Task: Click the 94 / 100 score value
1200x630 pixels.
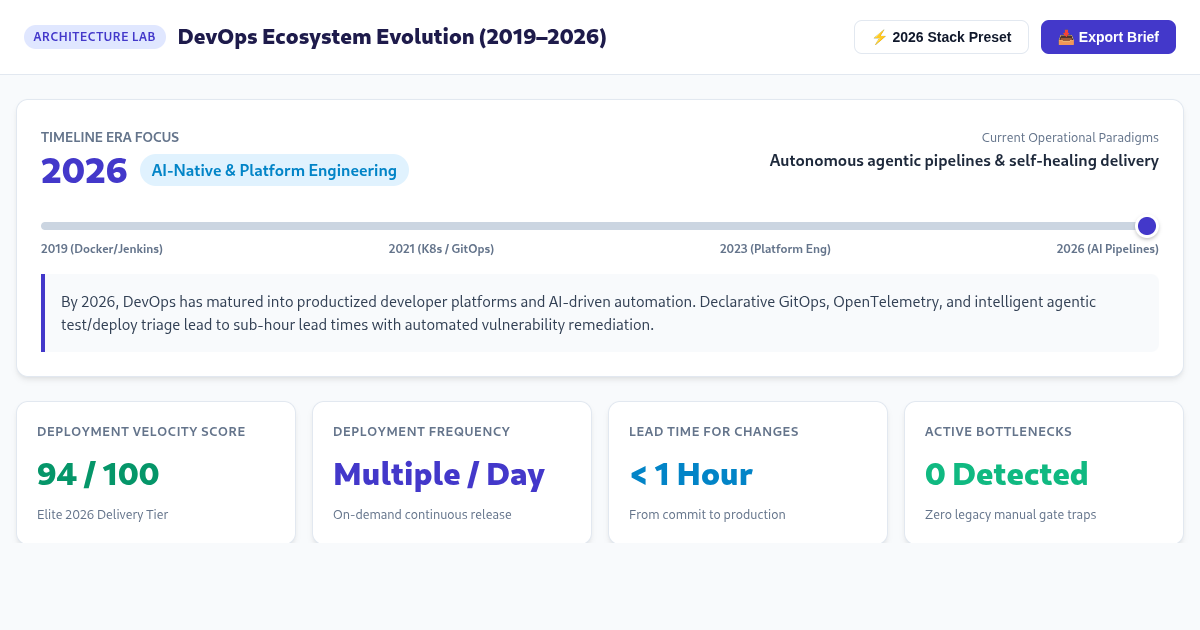Action: [98, 473]
